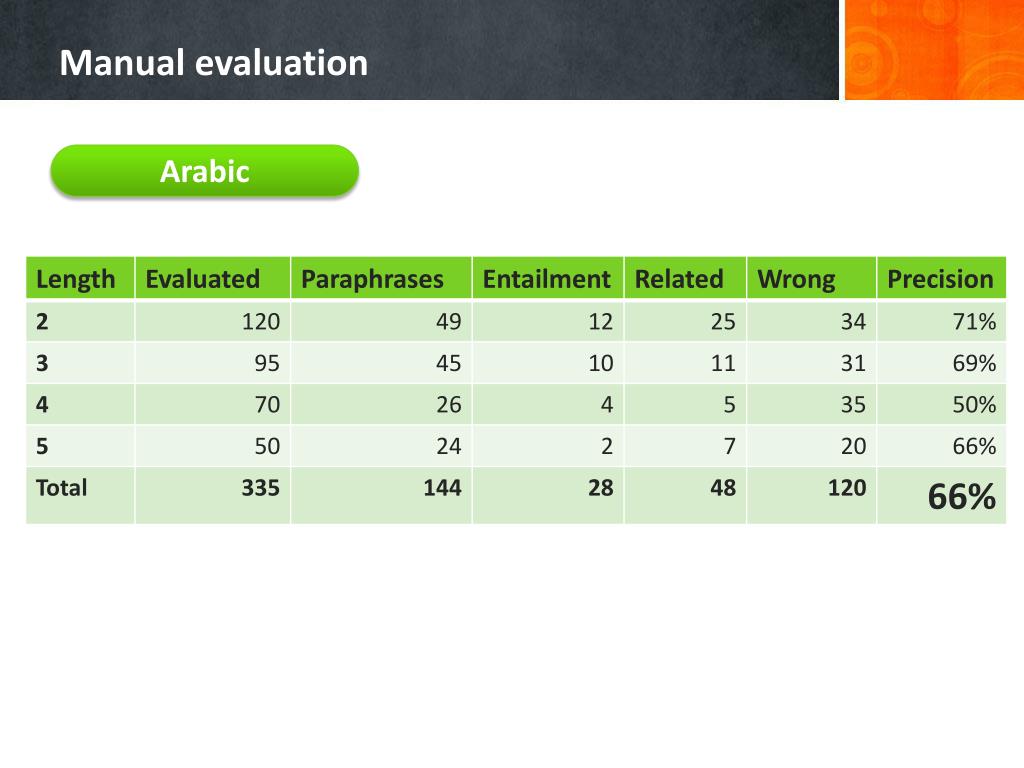
Task: Click the Related total 48
Action: (723, 488)
